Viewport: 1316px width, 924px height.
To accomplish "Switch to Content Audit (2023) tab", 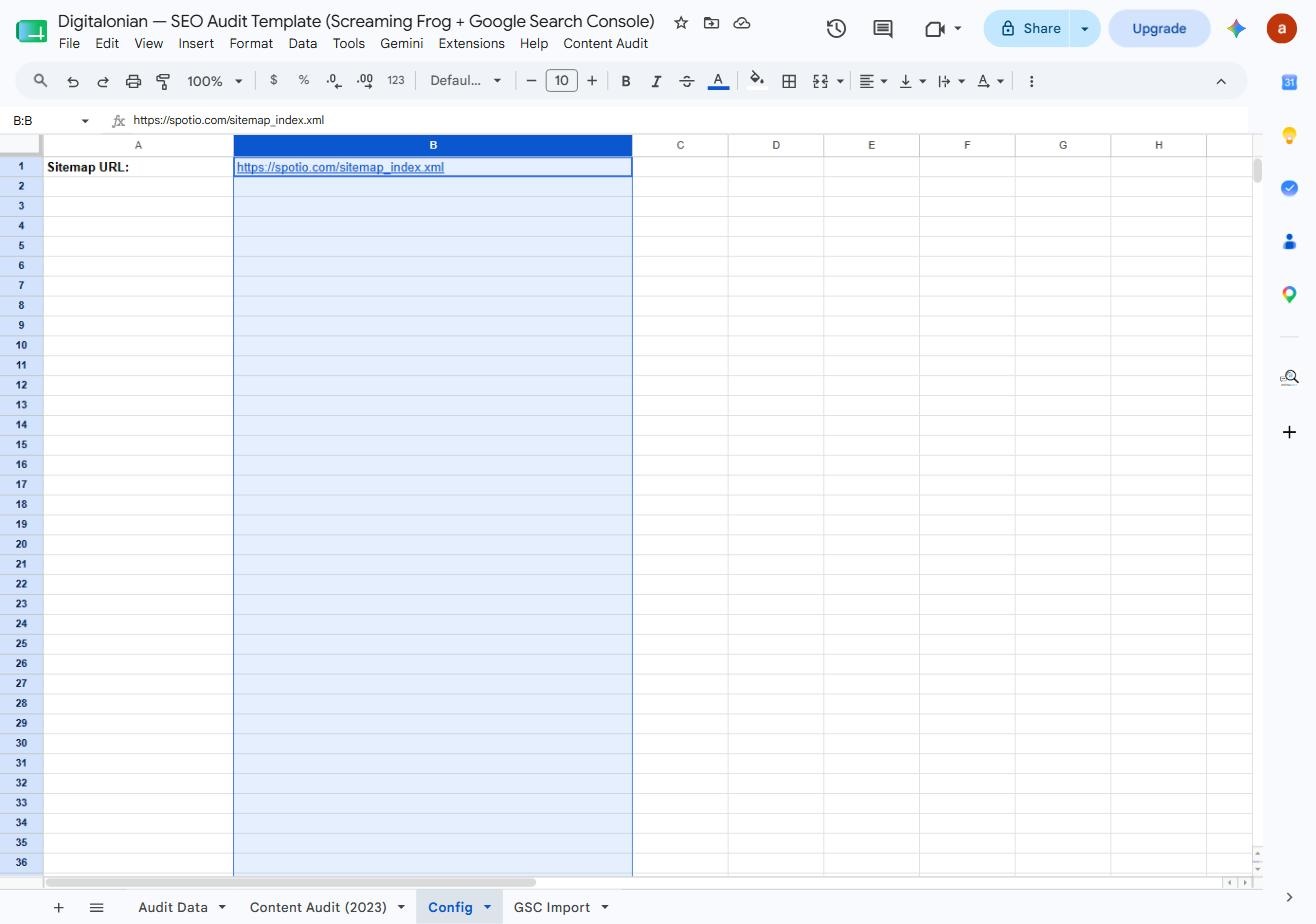I will click(x=318, y=907).
